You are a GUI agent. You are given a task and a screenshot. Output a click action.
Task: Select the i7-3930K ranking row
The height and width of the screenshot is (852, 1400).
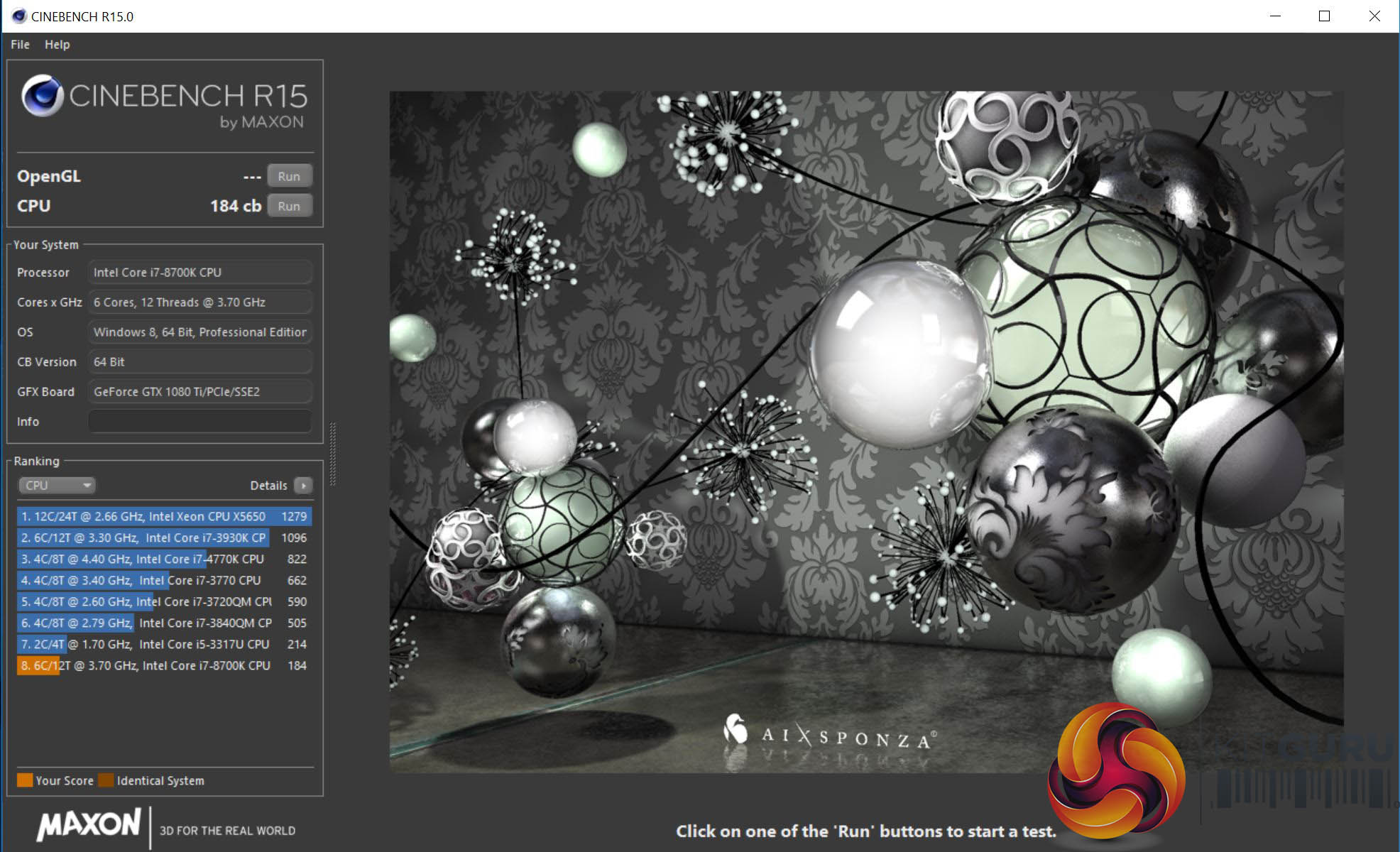click(x=163, y=538)
